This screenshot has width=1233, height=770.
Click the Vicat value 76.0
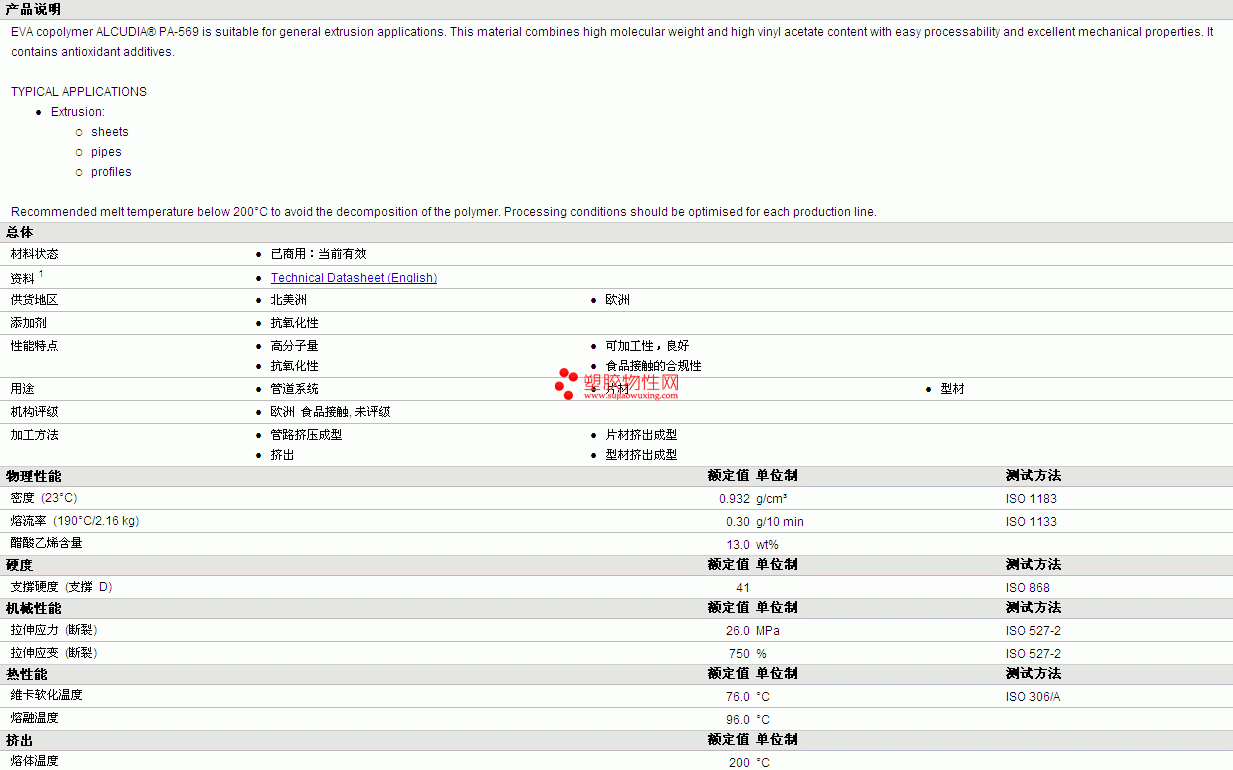click(738, 696)
